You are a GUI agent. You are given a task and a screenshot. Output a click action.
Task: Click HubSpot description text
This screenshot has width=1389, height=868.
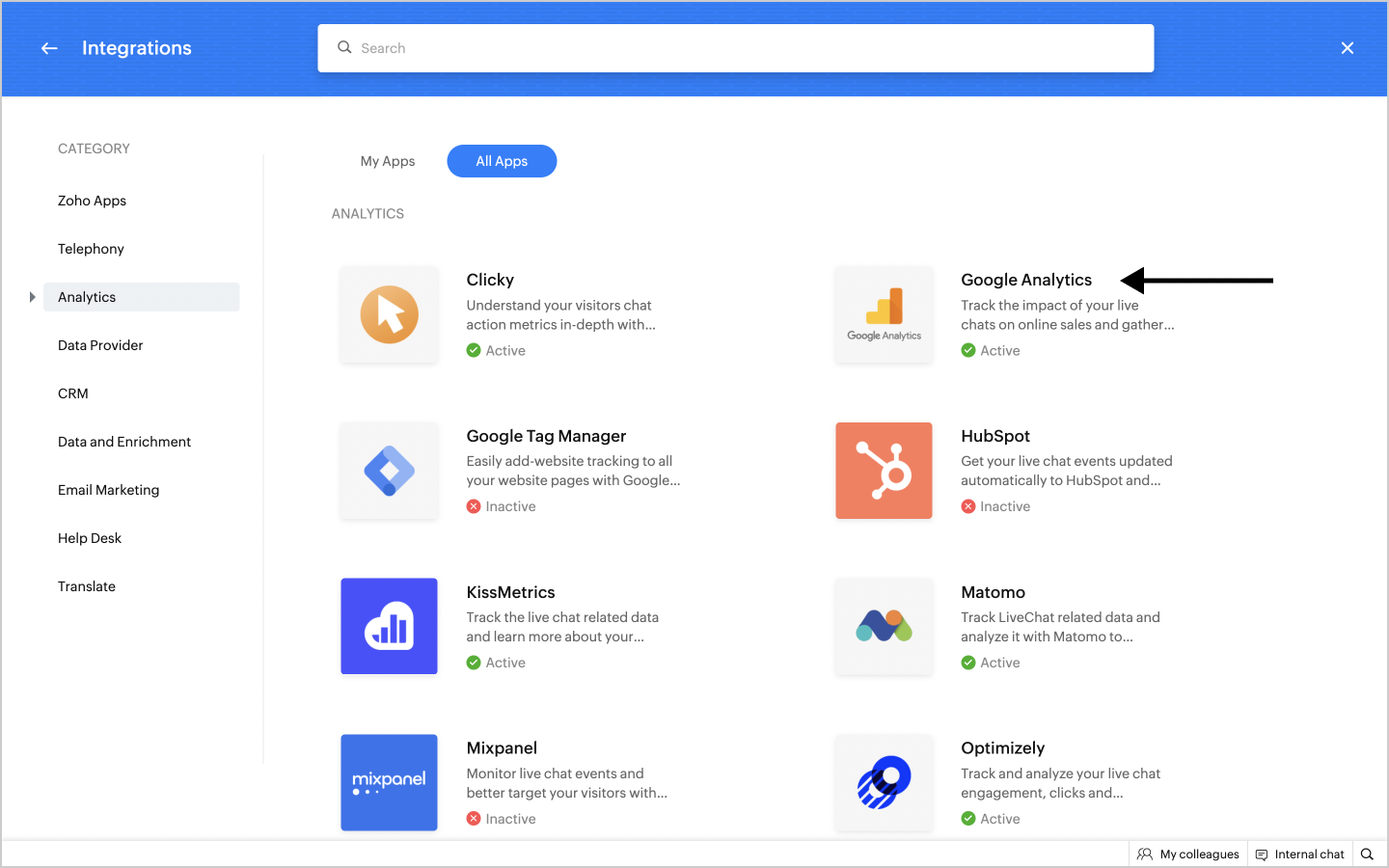[1066, 472]
